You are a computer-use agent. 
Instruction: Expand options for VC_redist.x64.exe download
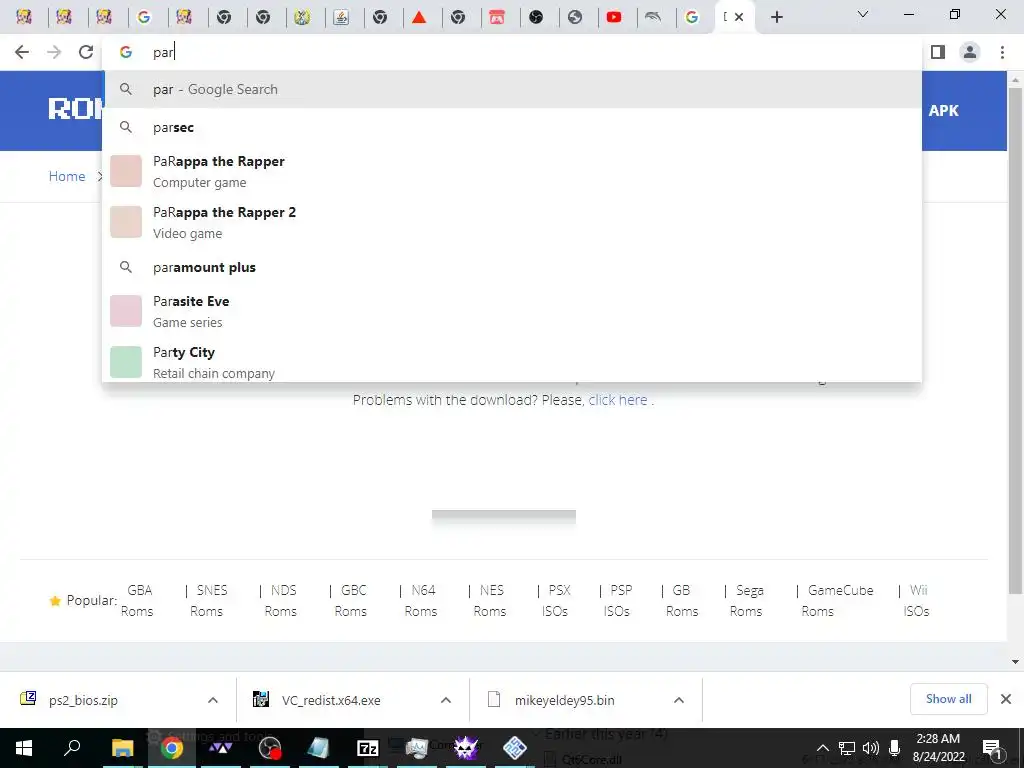coord(446,700)
